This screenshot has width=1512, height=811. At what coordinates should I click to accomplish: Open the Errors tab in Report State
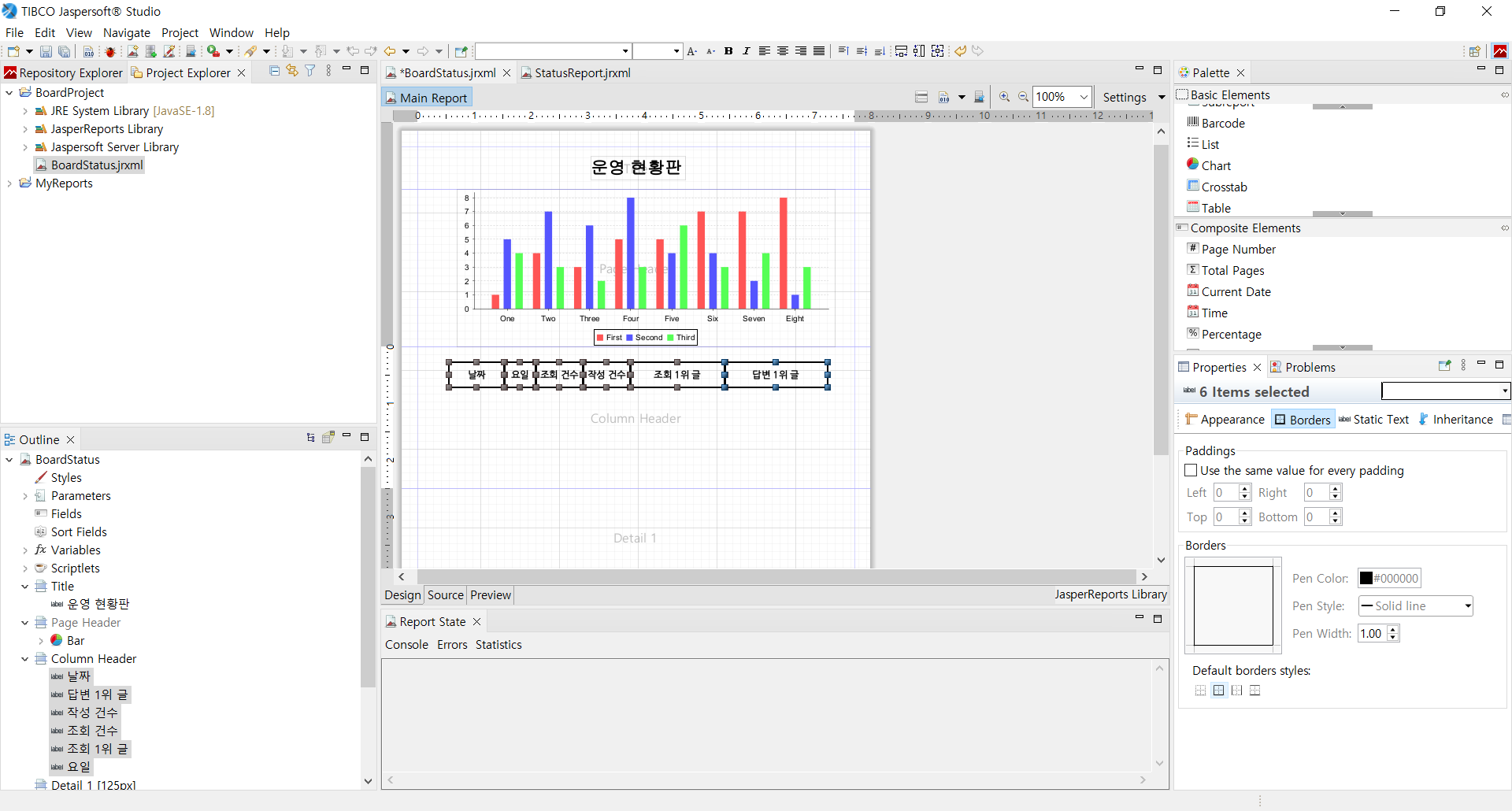click(452, 644)
